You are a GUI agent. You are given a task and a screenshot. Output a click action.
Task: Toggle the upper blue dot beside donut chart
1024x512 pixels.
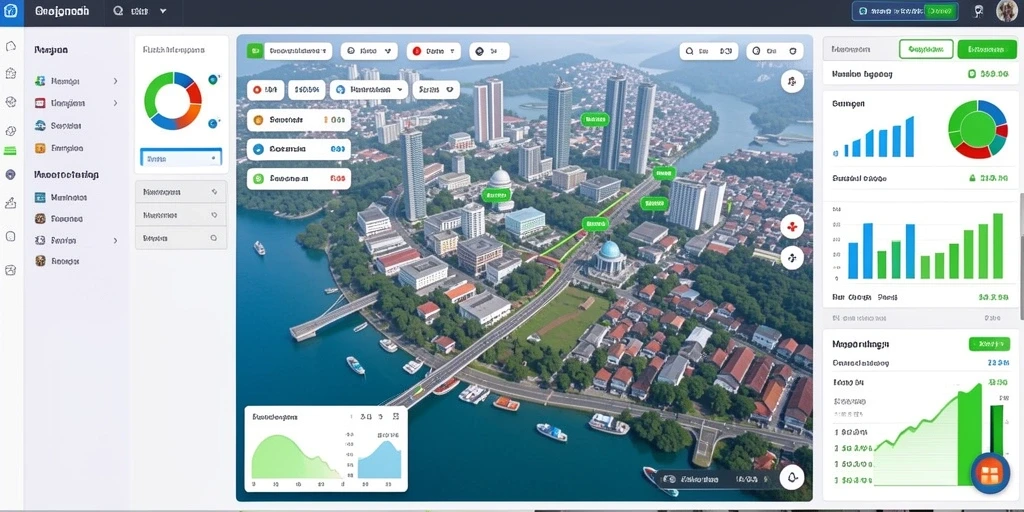(213, 79)
